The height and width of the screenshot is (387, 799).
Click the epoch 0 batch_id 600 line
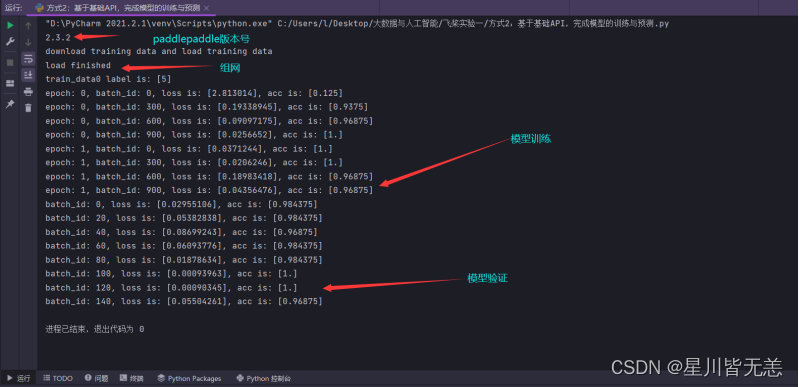209,121
